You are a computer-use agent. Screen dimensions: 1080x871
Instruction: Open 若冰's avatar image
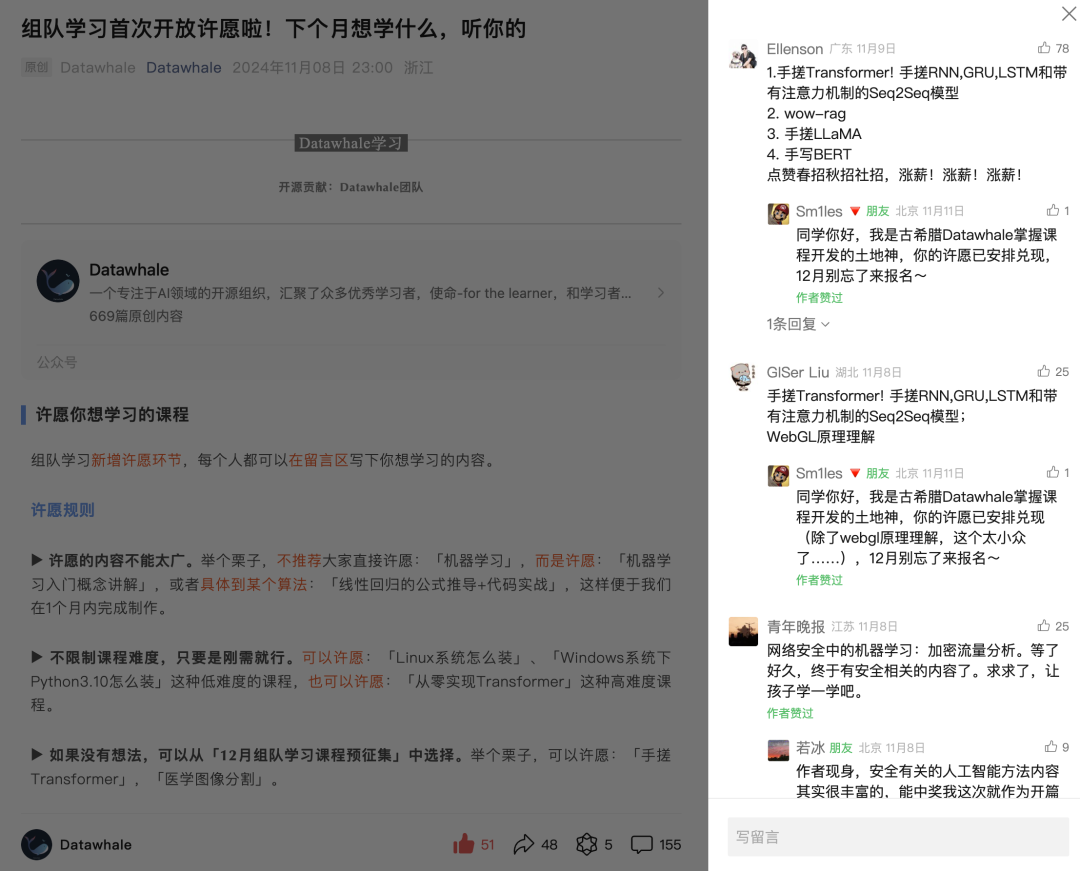coord(778,750)
